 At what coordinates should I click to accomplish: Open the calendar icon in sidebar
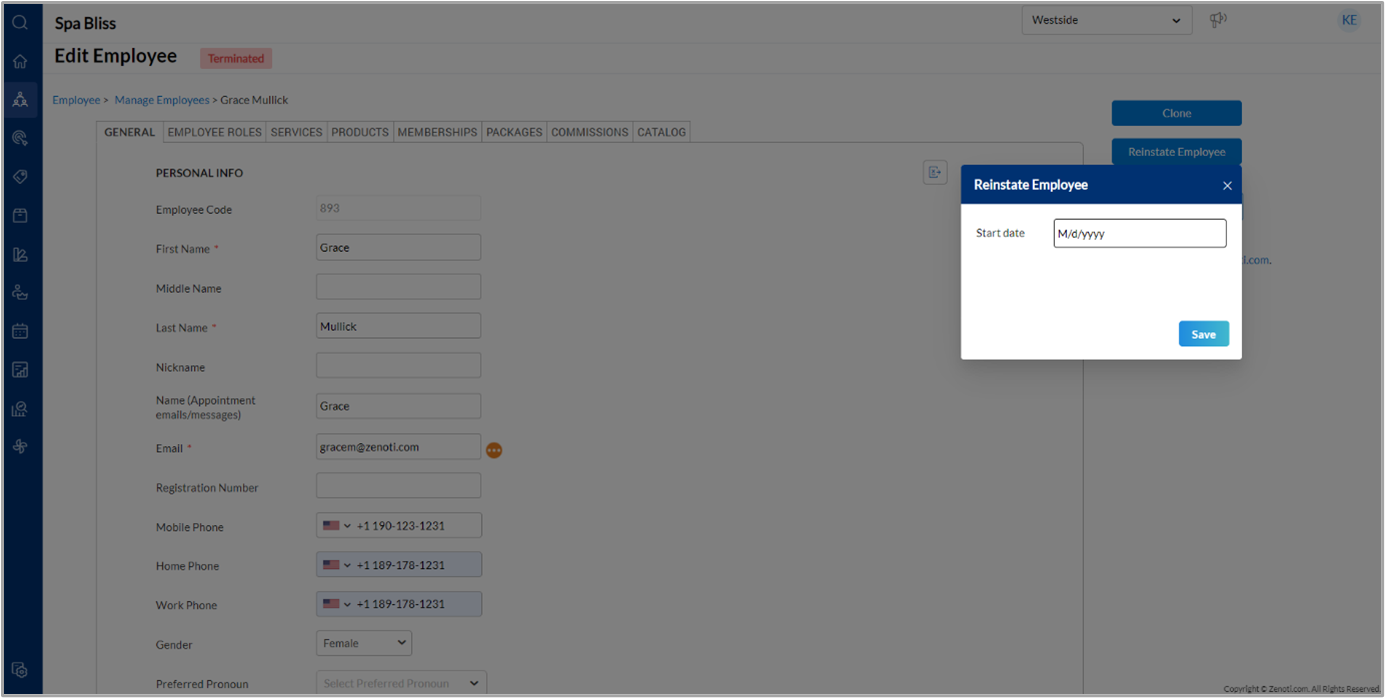pyautogui.click(x=20, y=331)
